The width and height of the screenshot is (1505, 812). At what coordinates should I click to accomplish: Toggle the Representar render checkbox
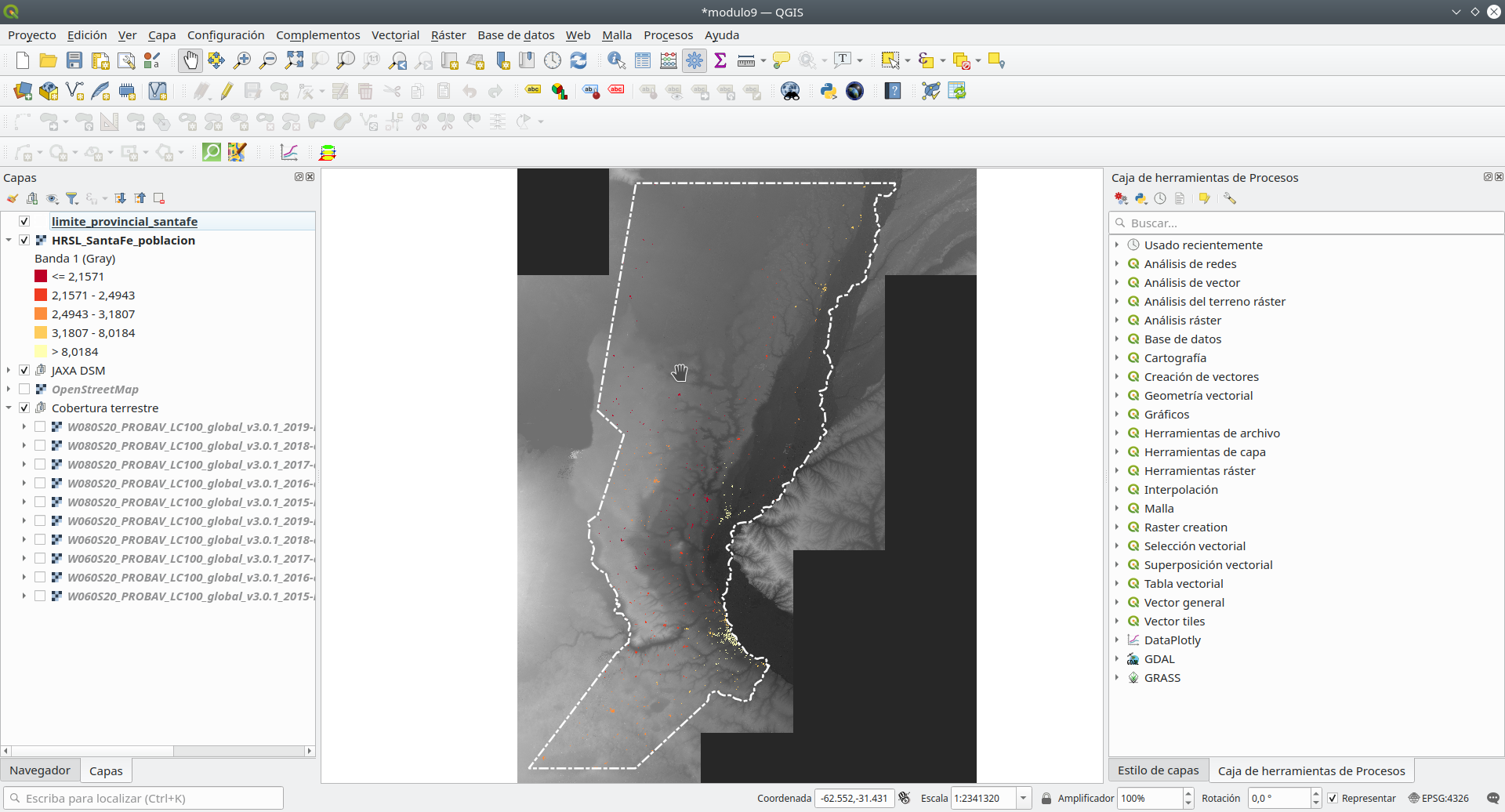(1333, 798)
